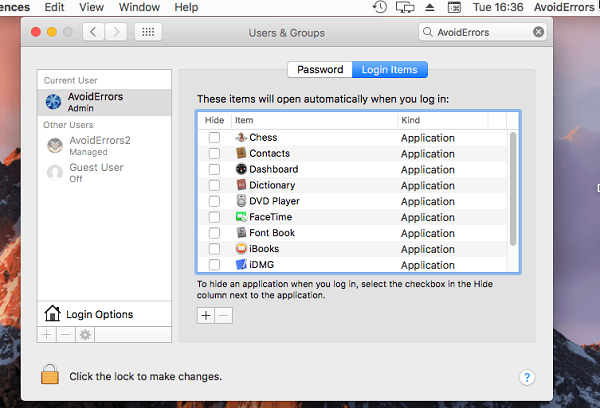
Task: Click the Font Book app icon
Action: tap(241, 233)
